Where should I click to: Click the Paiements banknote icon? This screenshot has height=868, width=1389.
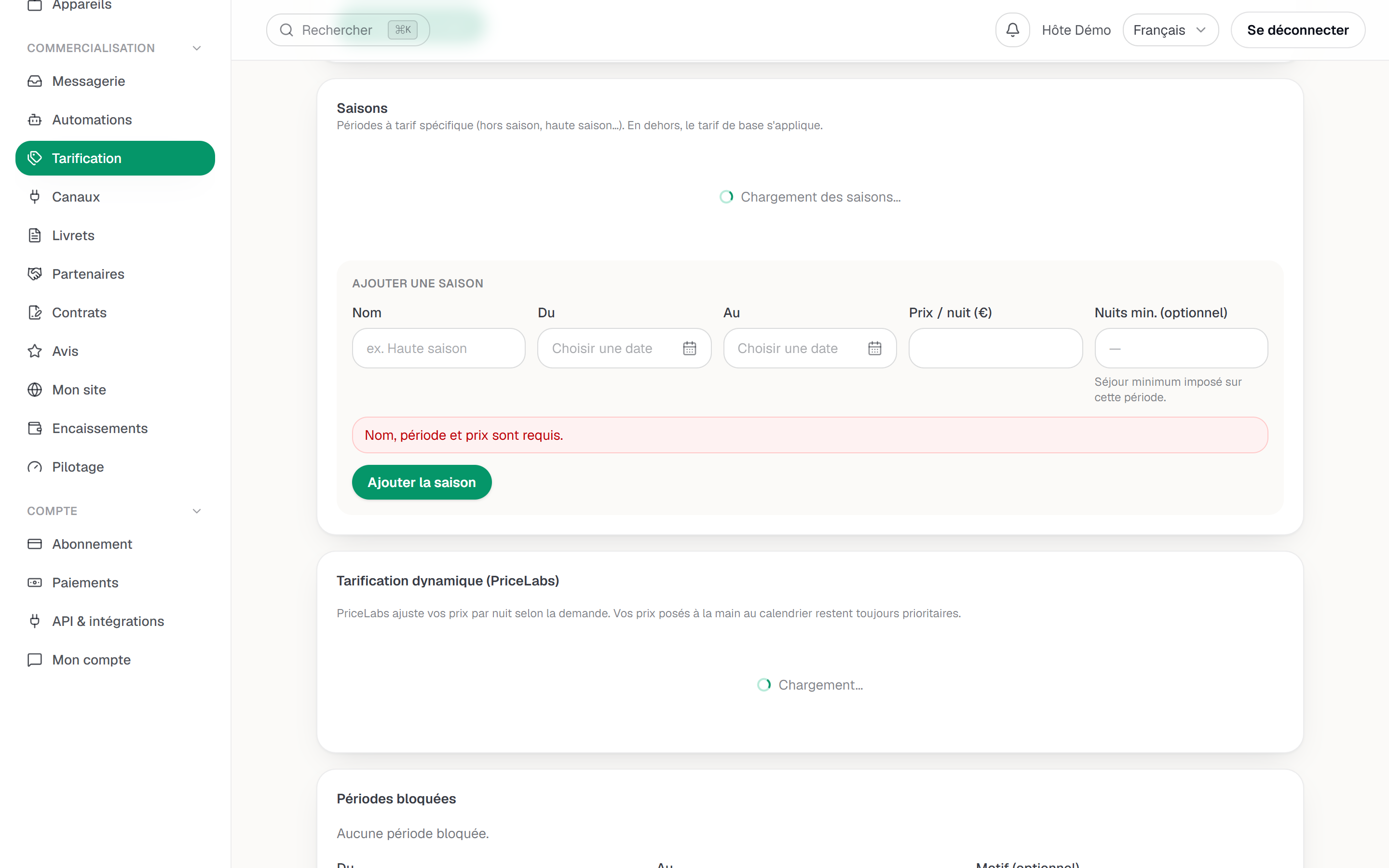tap(34, 583)
